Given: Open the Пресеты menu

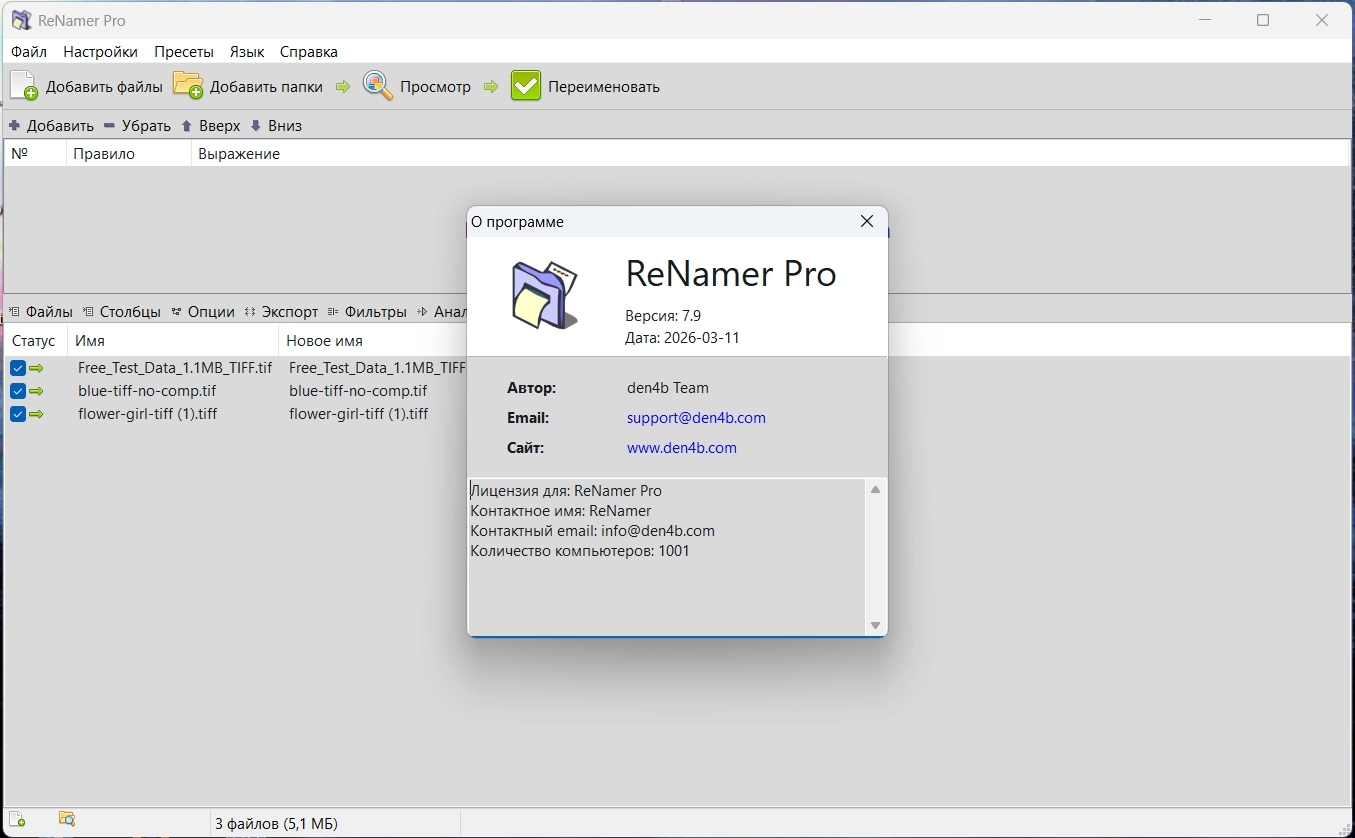Looking at the screenshot, I should click(x=184, y=52).
